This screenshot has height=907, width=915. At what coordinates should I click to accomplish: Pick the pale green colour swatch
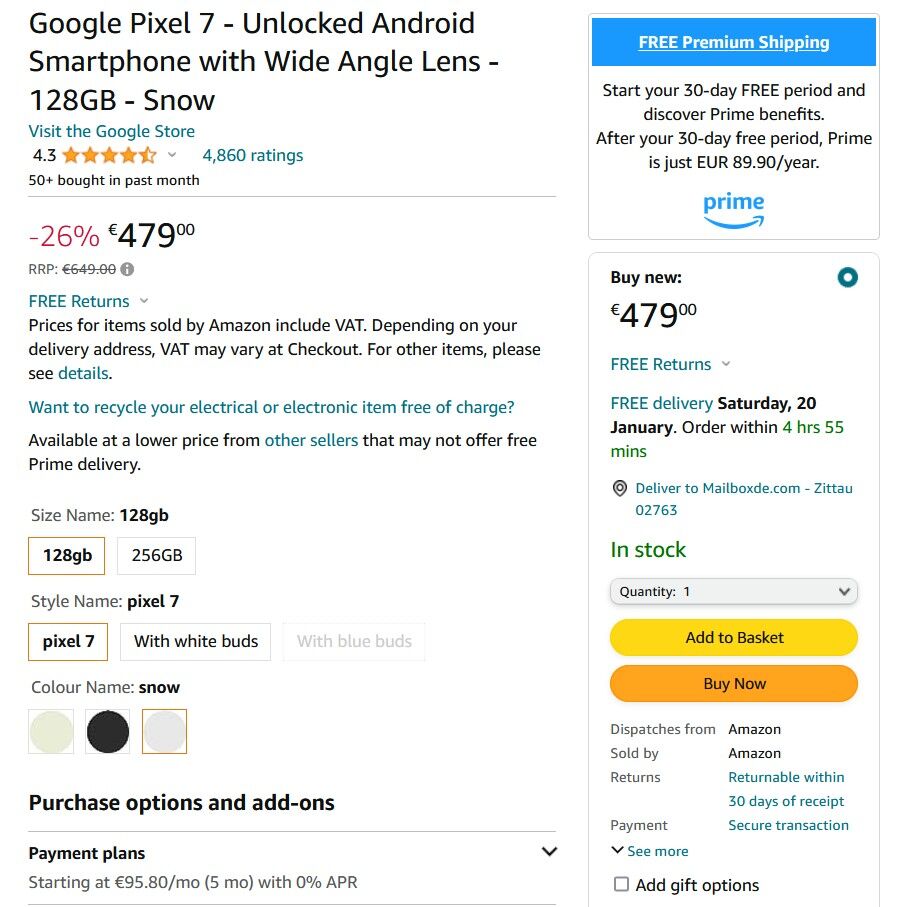click(x=51, y=731)
